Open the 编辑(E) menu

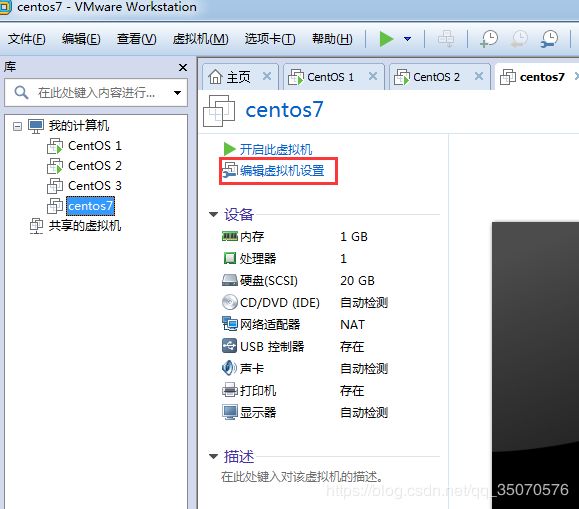[x=81, y=39]
